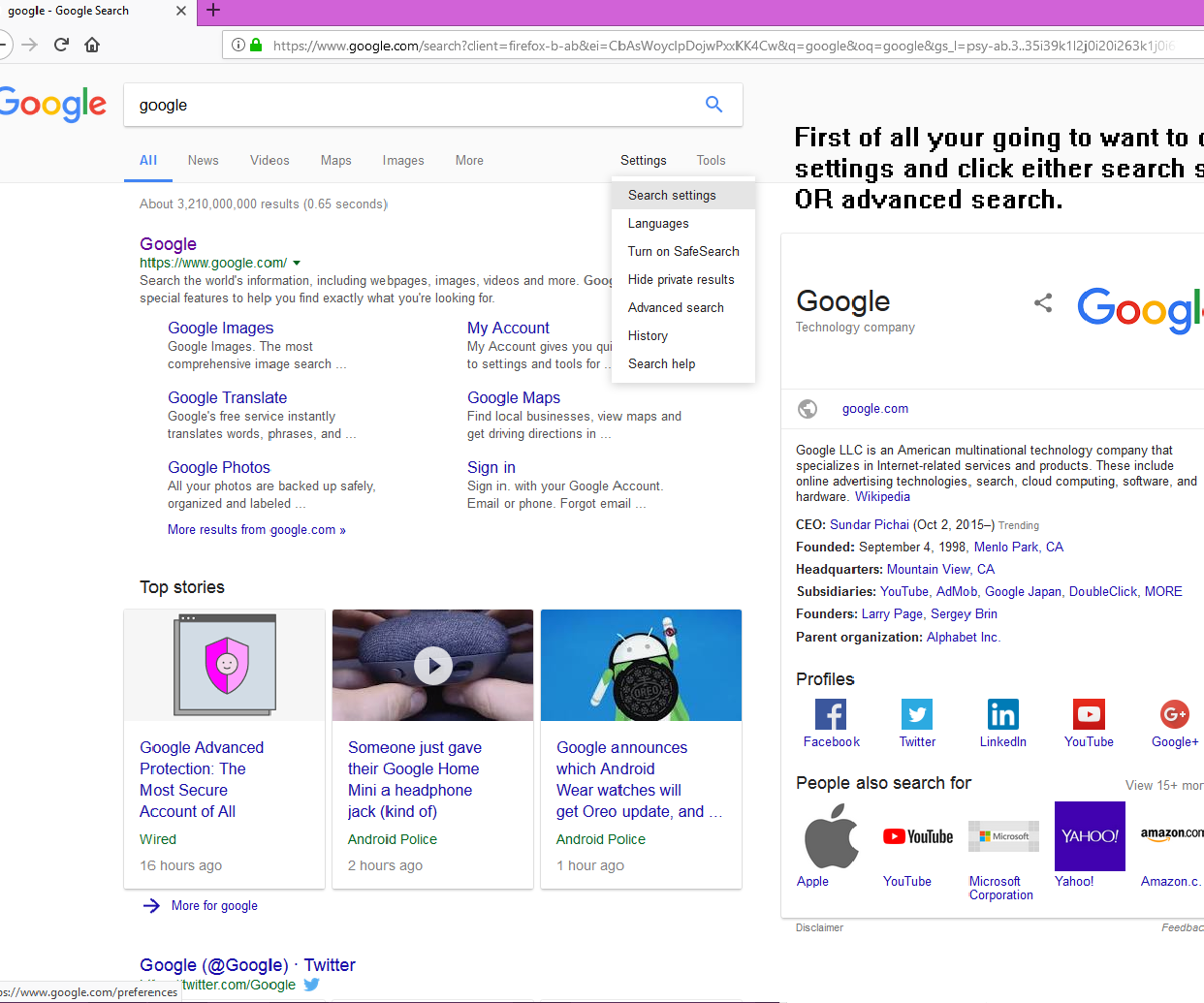Open Google's Facebook profile icon

831,714
